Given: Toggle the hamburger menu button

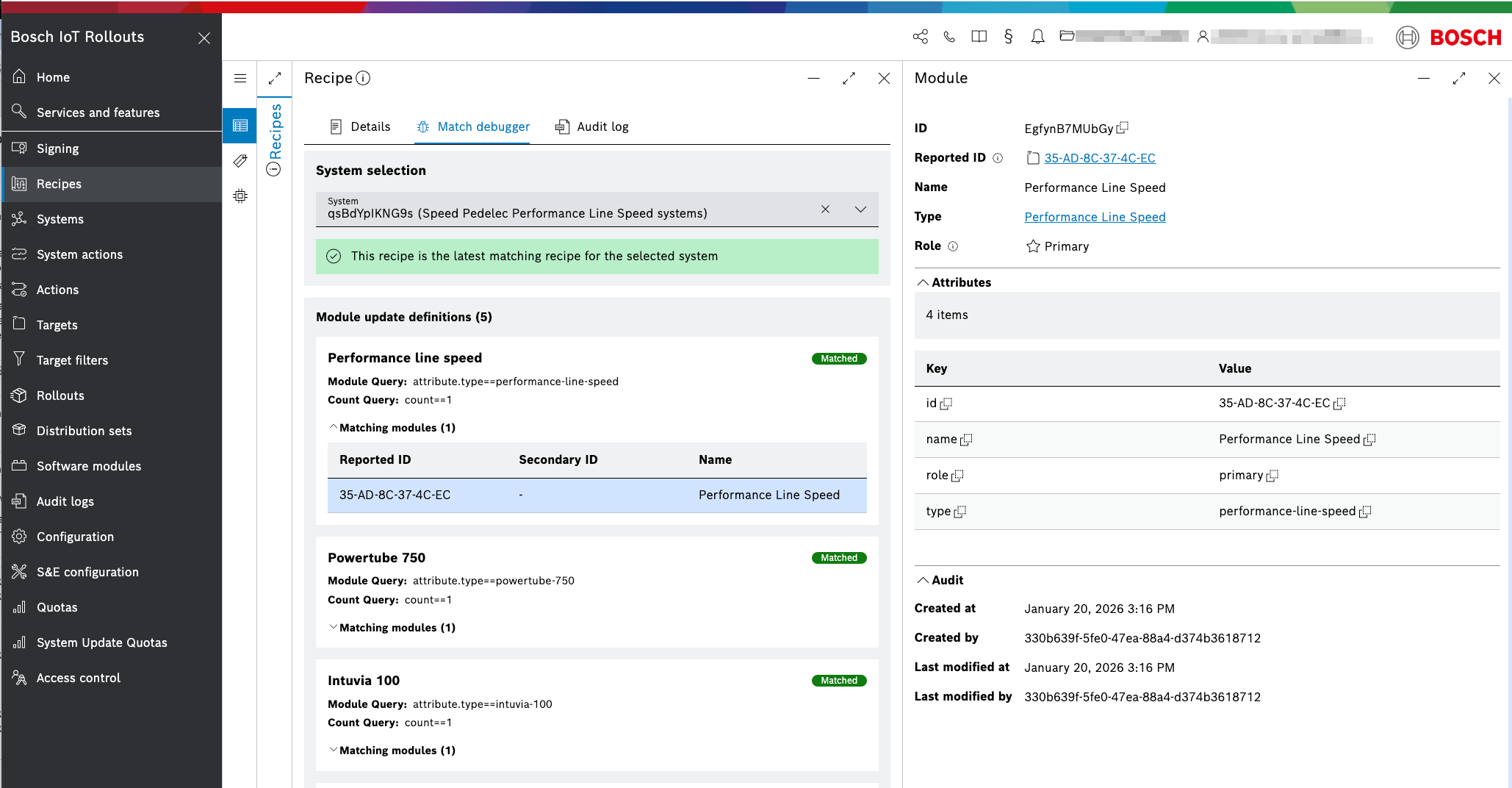Looking at the screenshot, I should click(240, 79).
